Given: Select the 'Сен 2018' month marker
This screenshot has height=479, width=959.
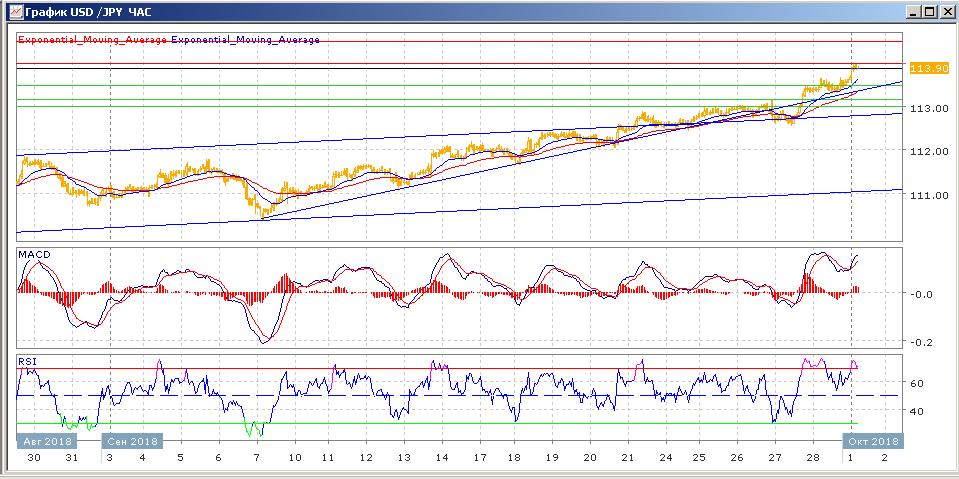Looking at the screenshot, I should 132,440.
